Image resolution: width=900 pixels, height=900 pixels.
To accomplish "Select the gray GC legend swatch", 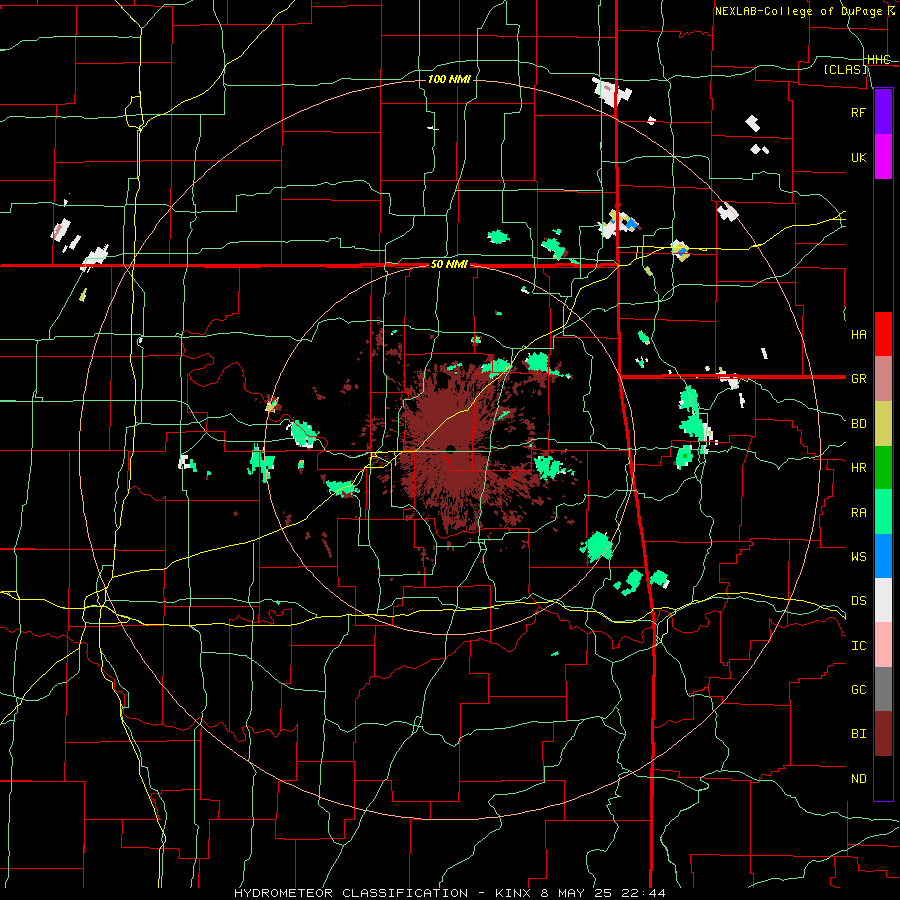I will (x=883, y=689).
